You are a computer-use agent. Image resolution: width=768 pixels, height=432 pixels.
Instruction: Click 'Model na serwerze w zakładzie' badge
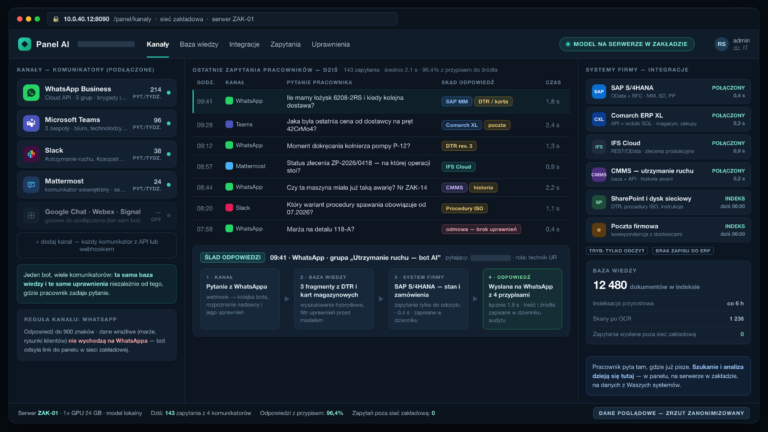pyautogui.click(x=627, y=44)
